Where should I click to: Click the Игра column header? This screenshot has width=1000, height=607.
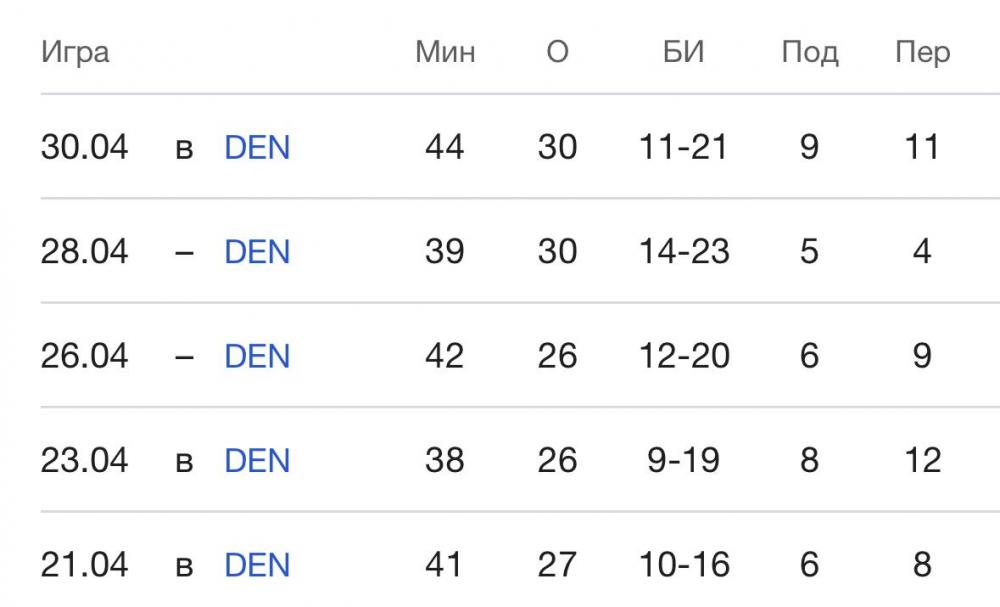pos(75,52)
